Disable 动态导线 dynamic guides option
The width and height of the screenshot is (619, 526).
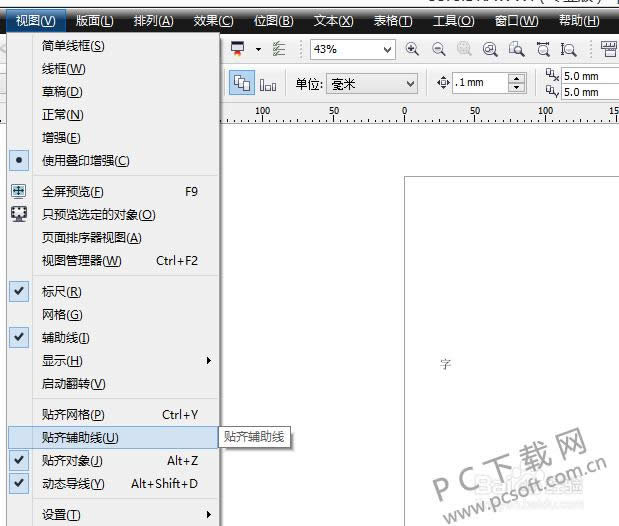tap(73, 484)
